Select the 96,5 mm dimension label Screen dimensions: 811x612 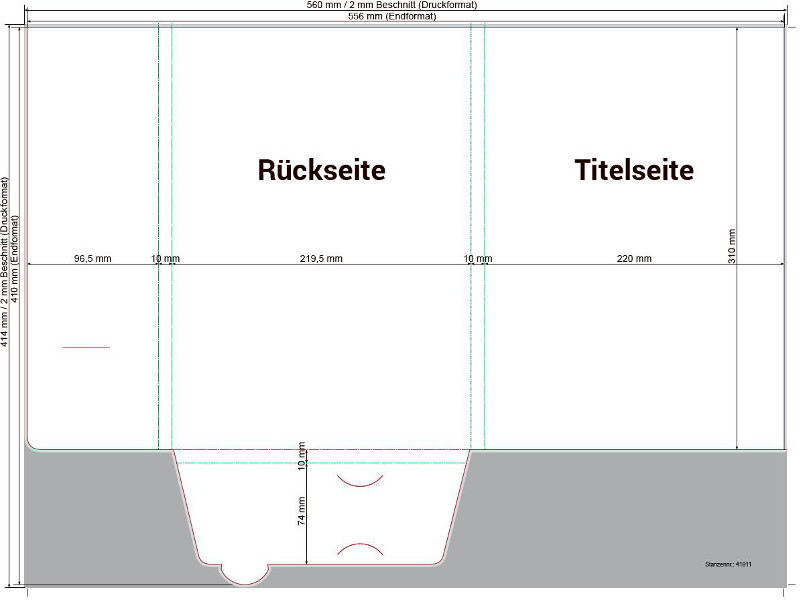pos(93,258)
